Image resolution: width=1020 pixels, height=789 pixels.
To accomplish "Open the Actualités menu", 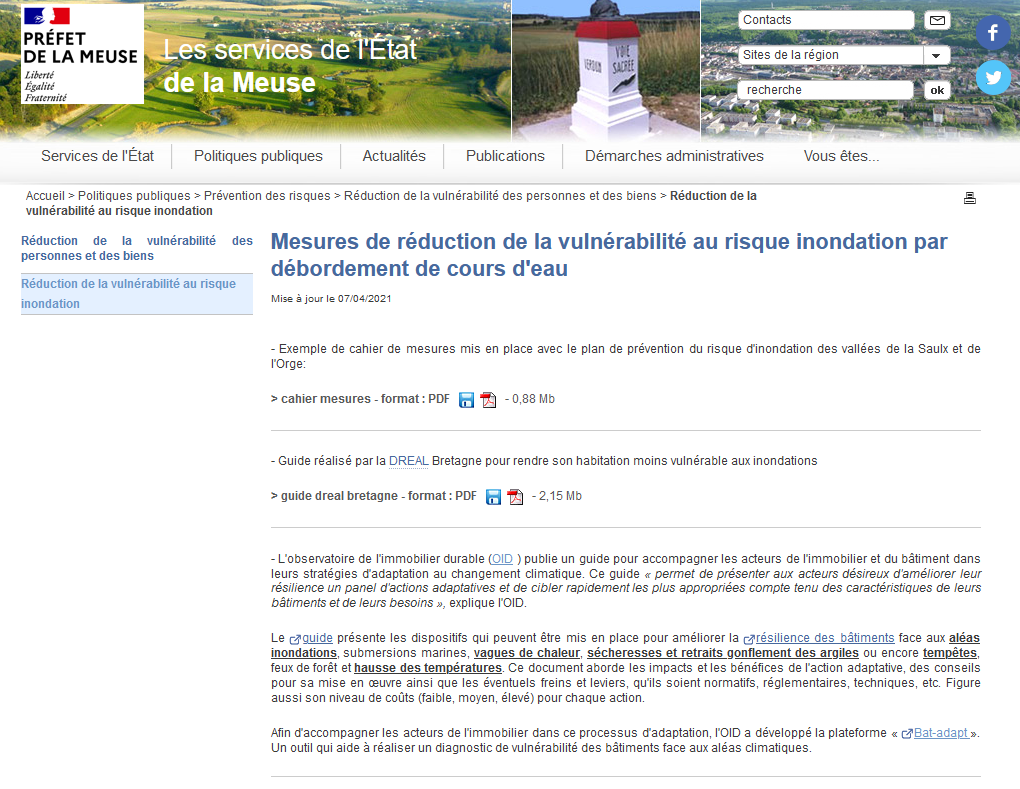I will tap(394, 156).
